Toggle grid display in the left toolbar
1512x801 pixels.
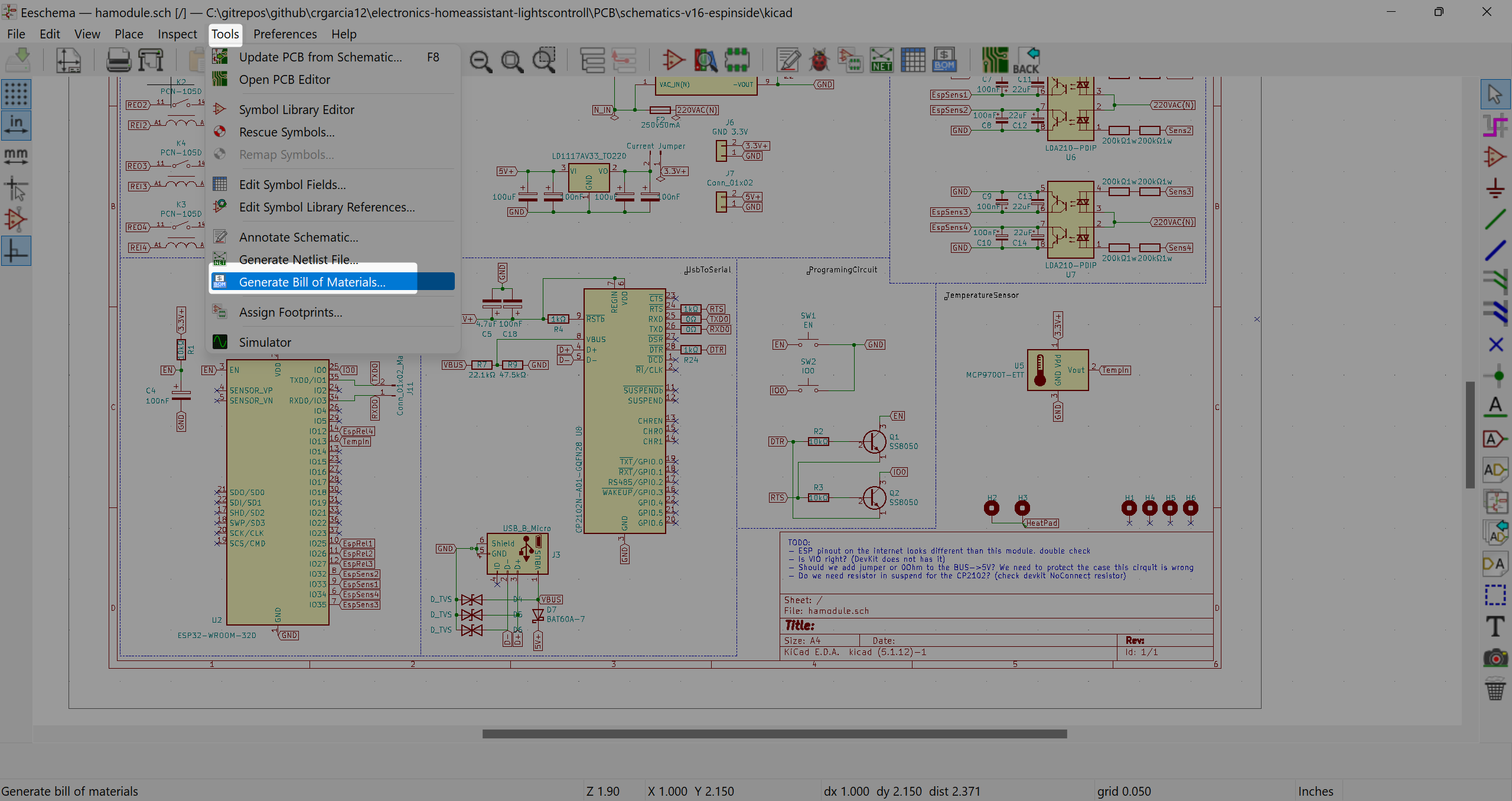pos(16,95)
